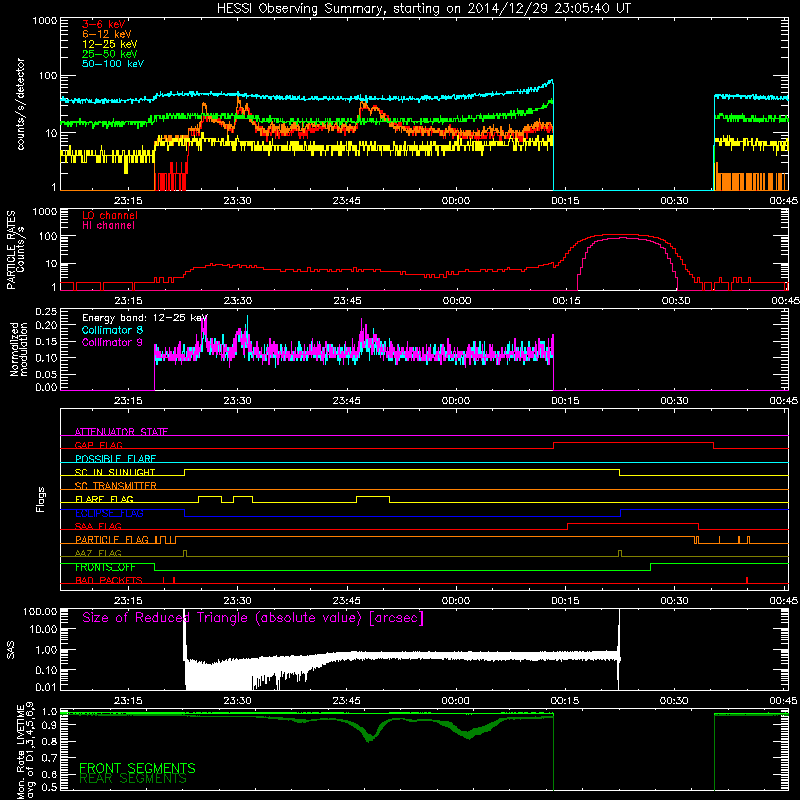Click the 0.25 value on modulation axis
This screenshot has height=800, width=800.
coord(46,311)
